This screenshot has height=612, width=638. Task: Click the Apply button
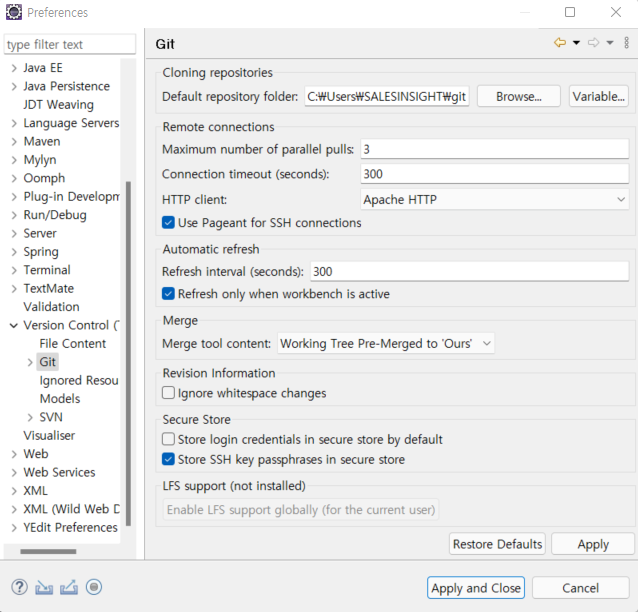tap(593, 544)
